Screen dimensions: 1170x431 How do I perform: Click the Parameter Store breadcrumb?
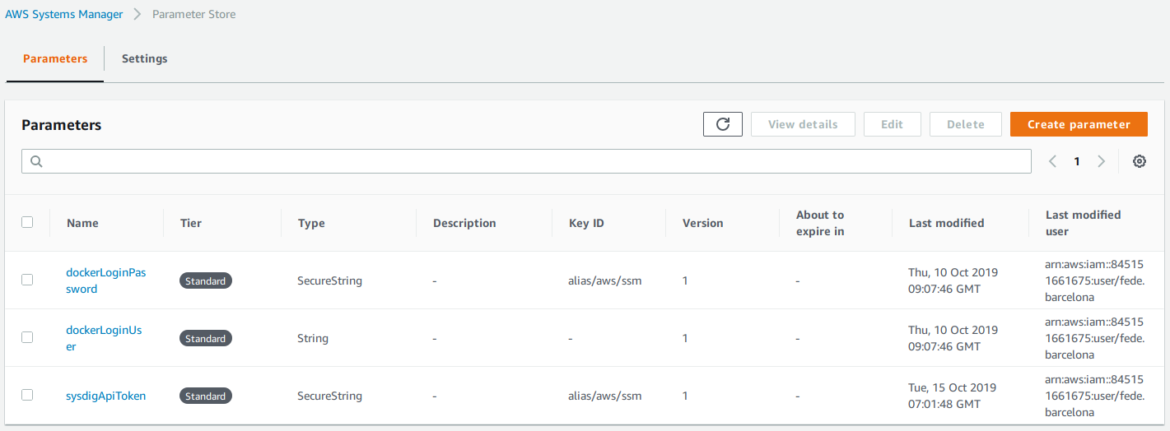tap(194, 14)
